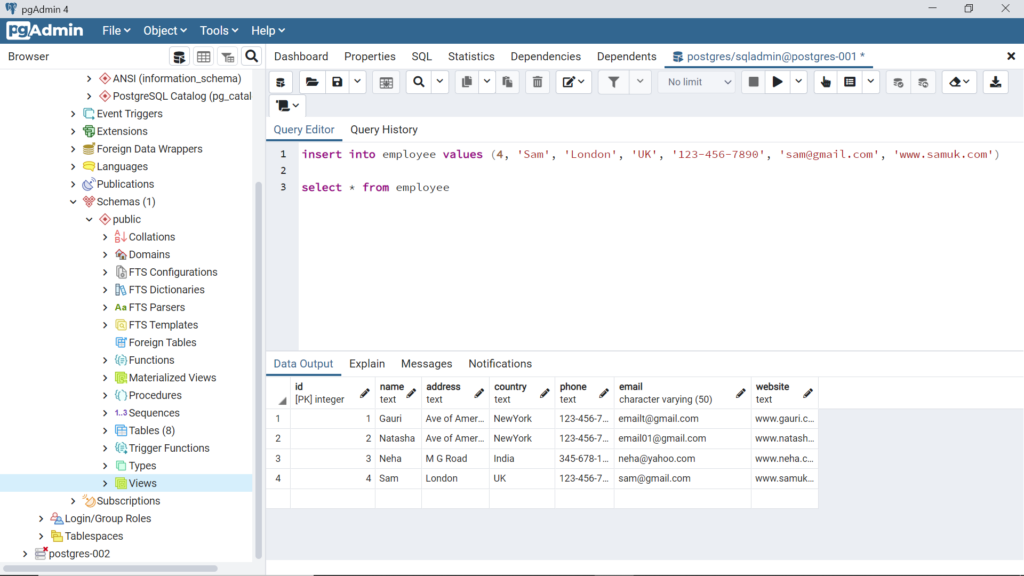
Task: Open the File menu
Action: [116, 31]
